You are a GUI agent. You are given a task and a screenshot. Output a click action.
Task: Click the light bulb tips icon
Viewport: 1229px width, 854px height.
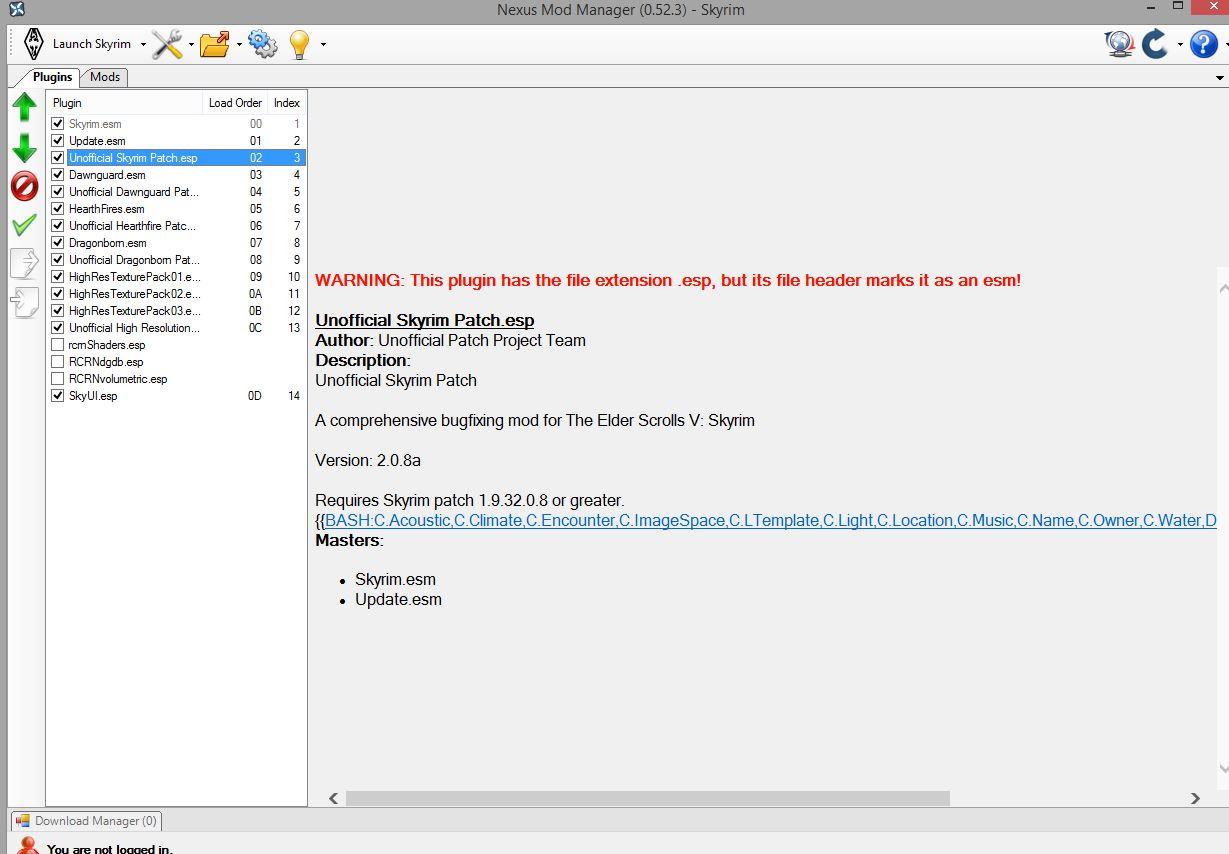pyautogui.click(x=299, y=44)
